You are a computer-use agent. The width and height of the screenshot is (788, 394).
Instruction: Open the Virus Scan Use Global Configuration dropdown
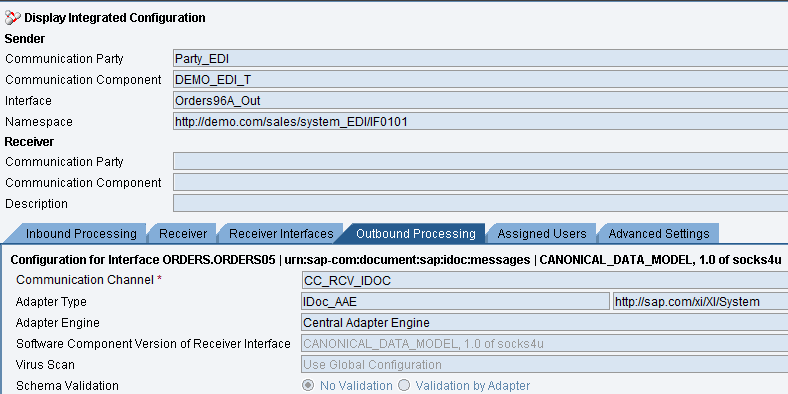click(x=545, y=364)
